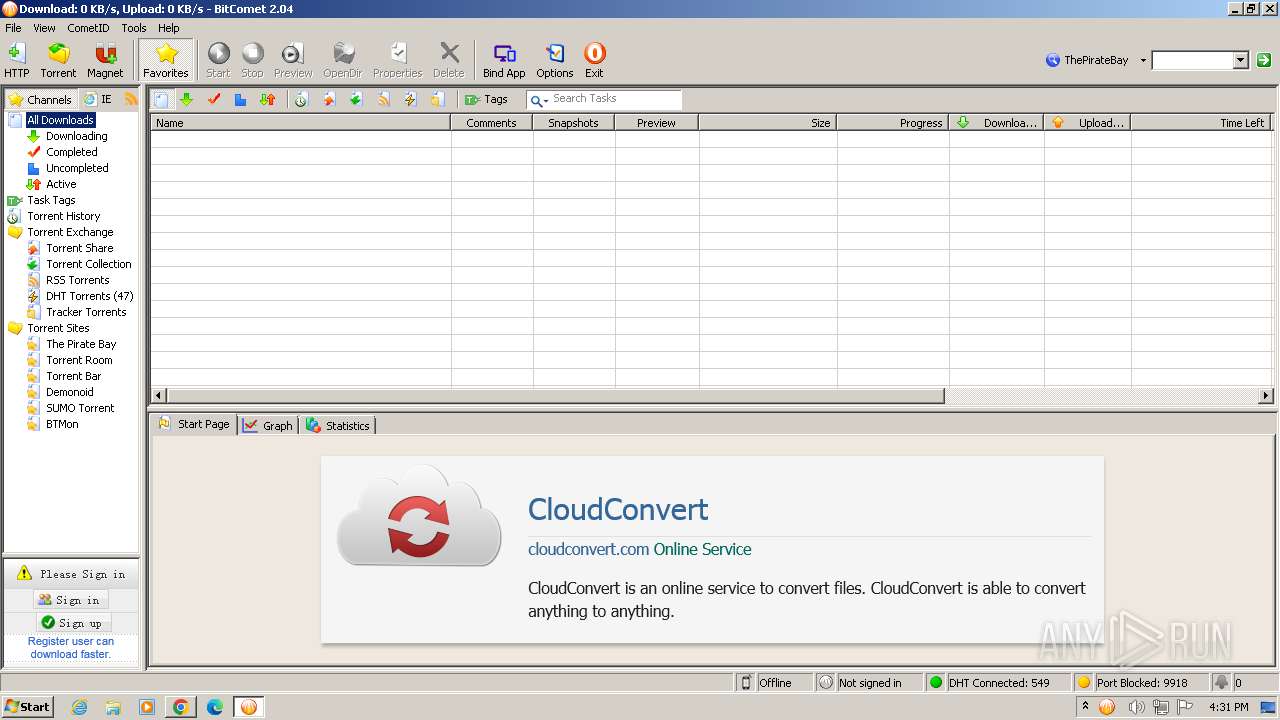Filter tasks by completed red check
The width and height of the screenshot is (1280, 720).
coord(213,99)
